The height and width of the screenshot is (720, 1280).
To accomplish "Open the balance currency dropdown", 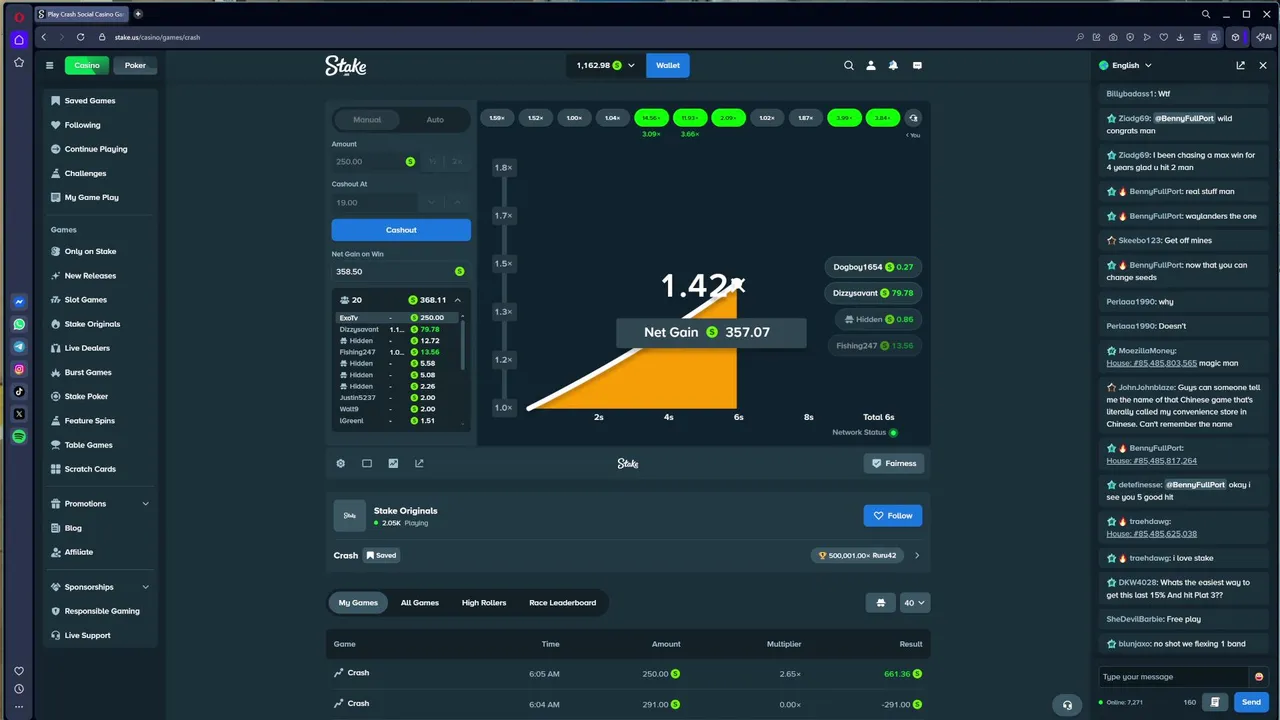I will pyautogui.click(x=605, y=65).
